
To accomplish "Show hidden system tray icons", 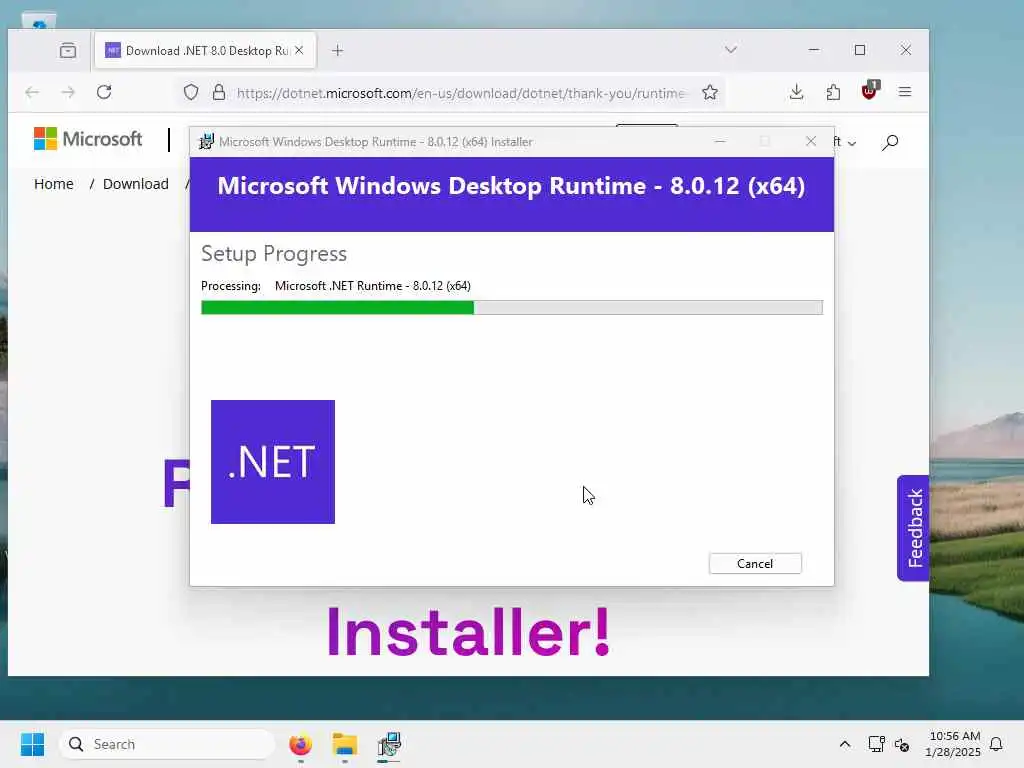I will (844, 744).
